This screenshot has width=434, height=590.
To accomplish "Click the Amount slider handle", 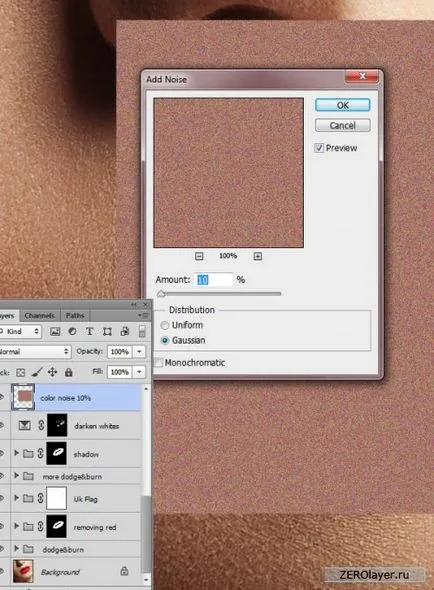I will click(161, 294).
